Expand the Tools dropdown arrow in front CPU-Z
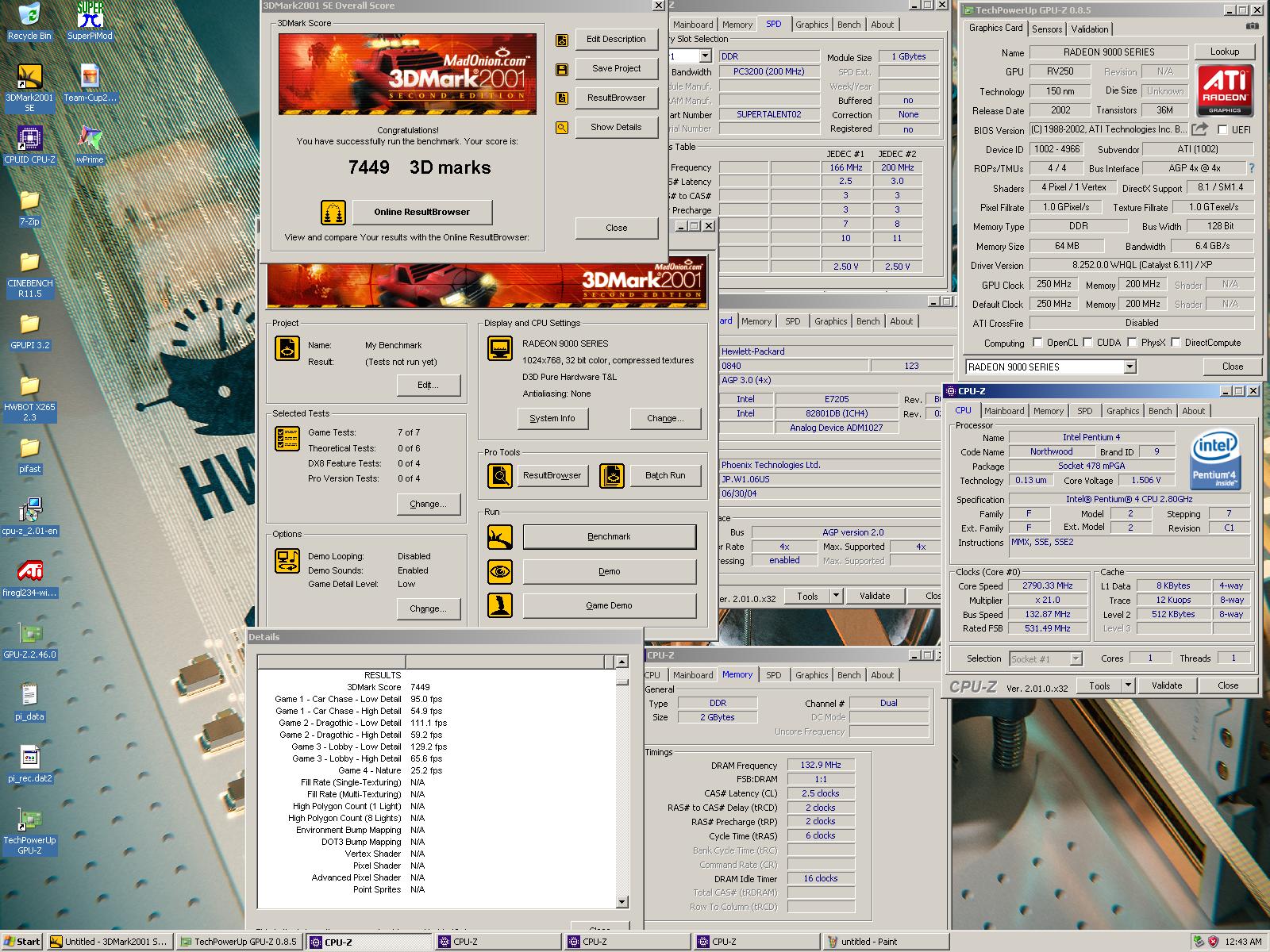Viewport: 1270px width, 952px height. click(x=1128, y=685)
